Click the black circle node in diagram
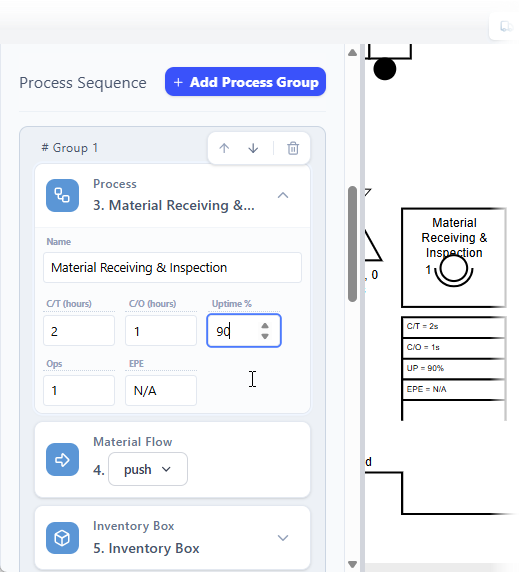Image resolution: width=520 pixels, height=572 pixels. point(385,69)
